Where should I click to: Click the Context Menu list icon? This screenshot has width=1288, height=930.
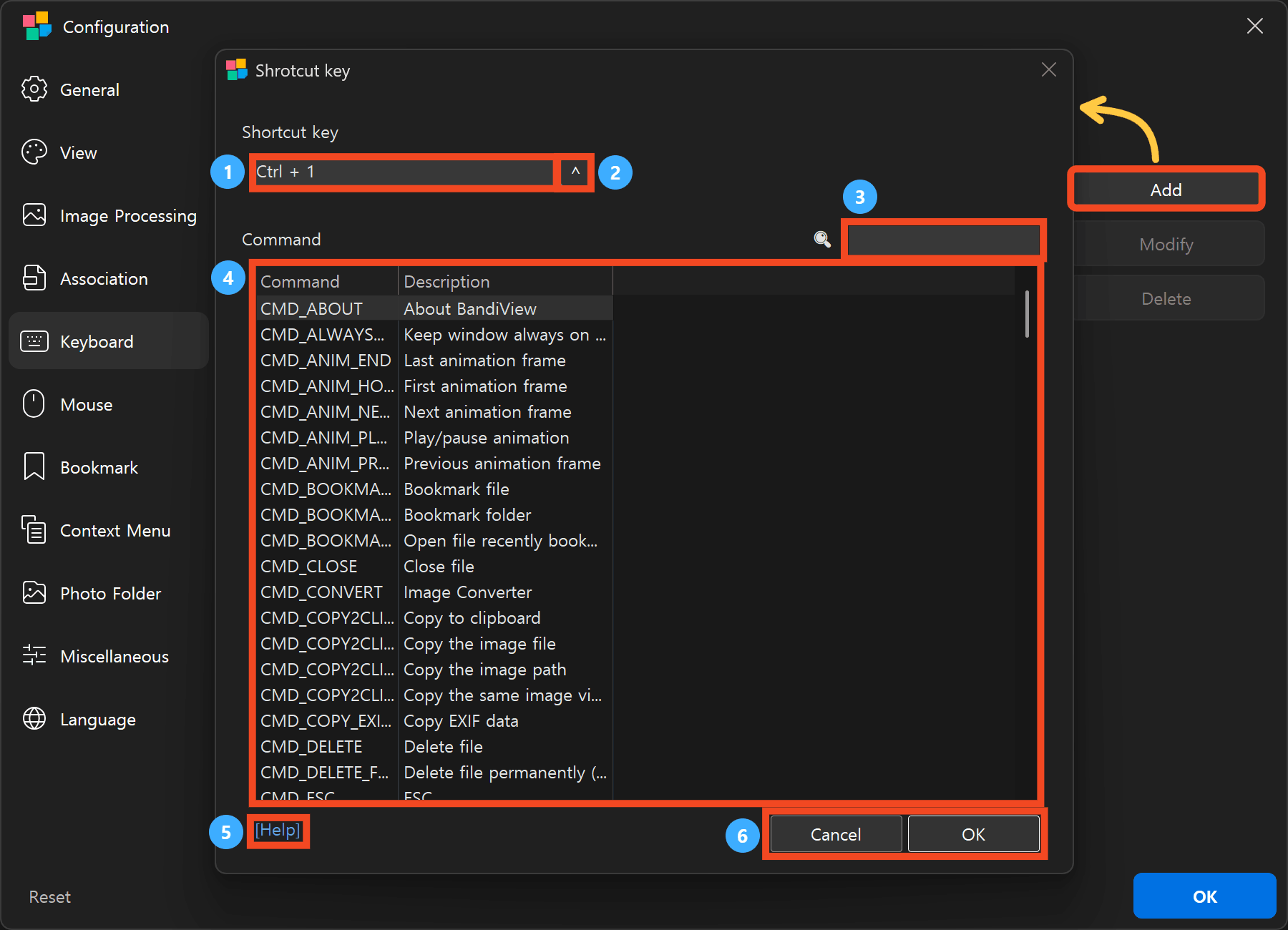(34, 530)
